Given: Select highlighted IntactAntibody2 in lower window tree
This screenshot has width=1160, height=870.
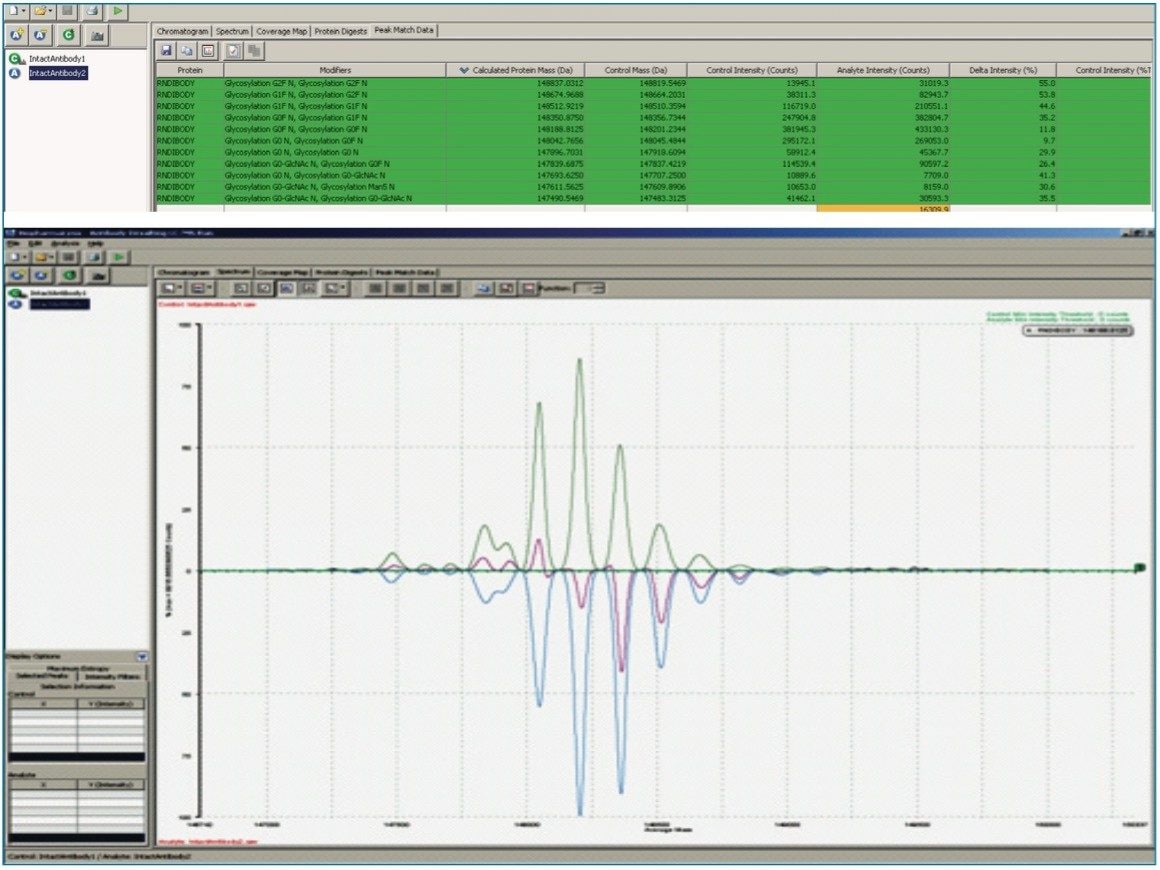Looking at the screenshot, I should tap(59, 304).
